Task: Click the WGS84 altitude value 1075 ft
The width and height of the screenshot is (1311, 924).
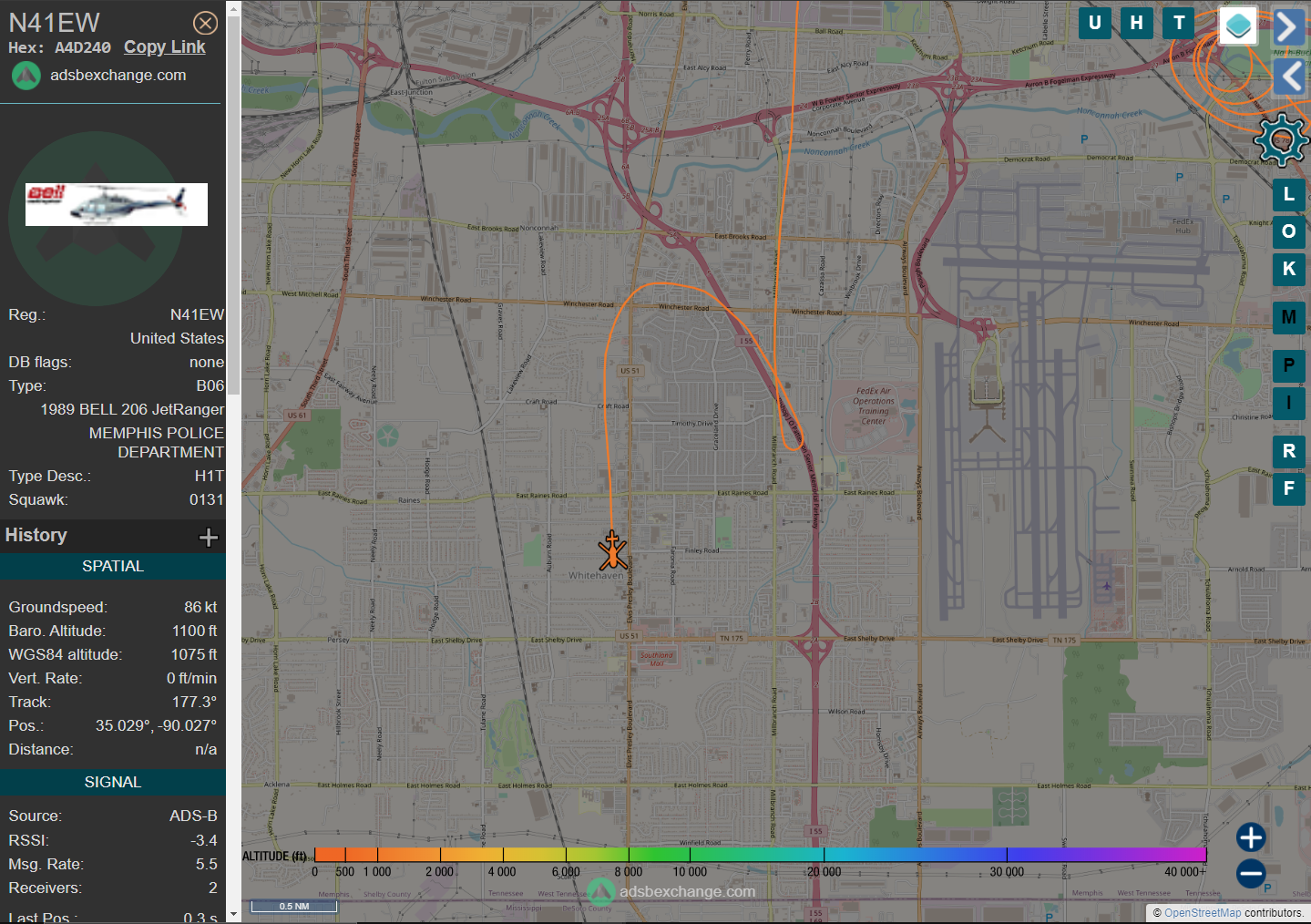Action: click(194, 654)
